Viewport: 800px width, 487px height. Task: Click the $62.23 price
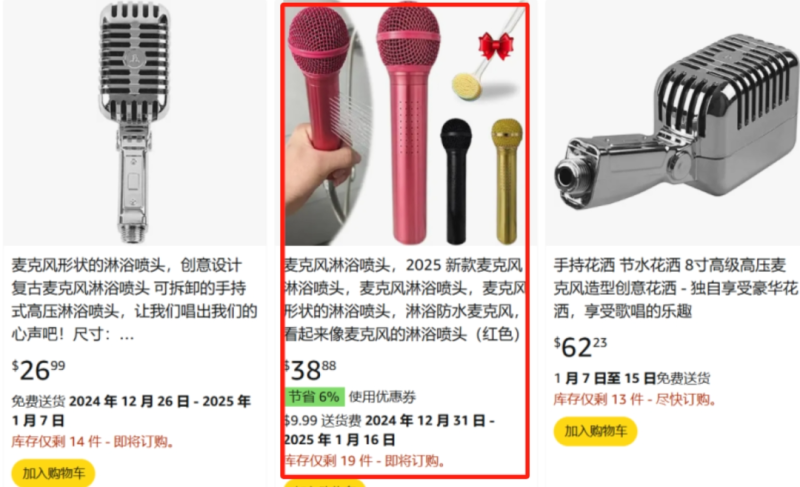point(581,347)
